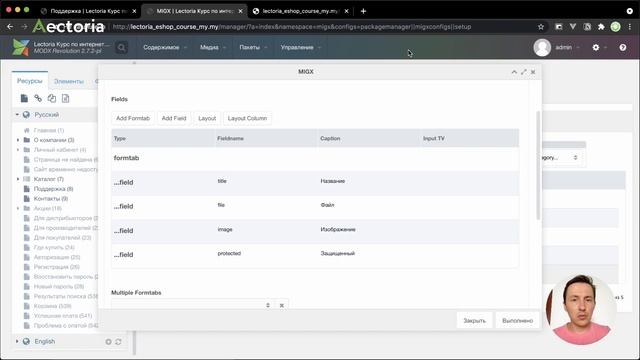Expand the Личный кабинет tree node
The width and height of the screenshot is (640, 360).
(x=18, y=150)
